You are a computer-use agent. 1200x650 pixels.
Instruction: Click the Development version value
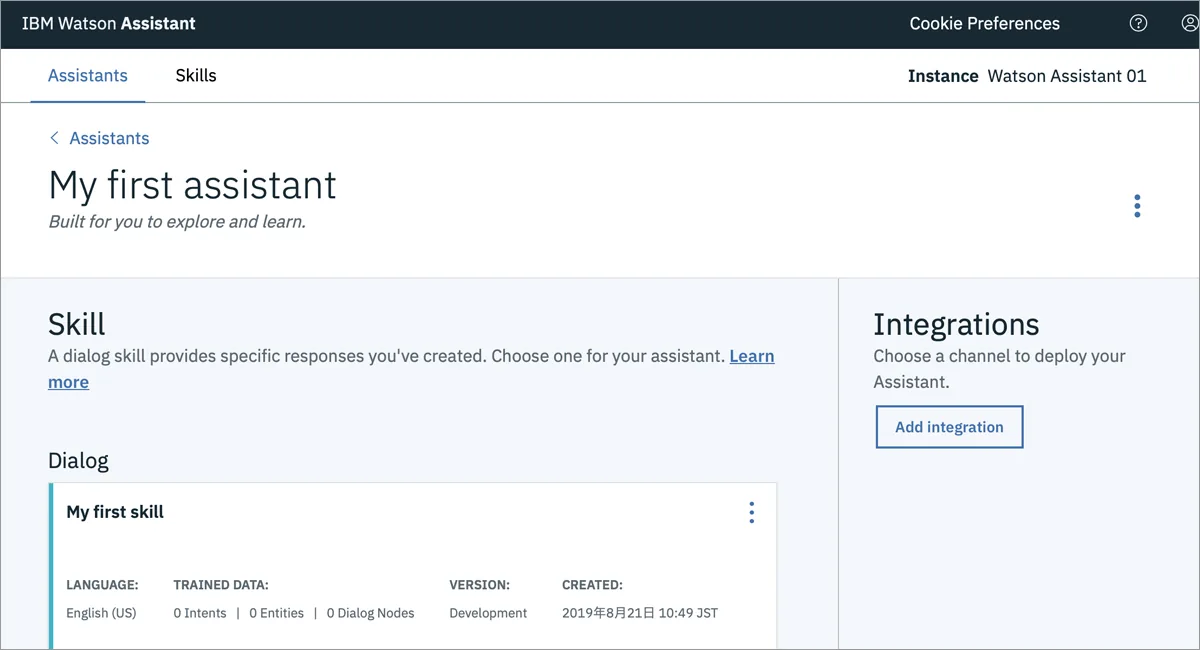tap(488, 613)
